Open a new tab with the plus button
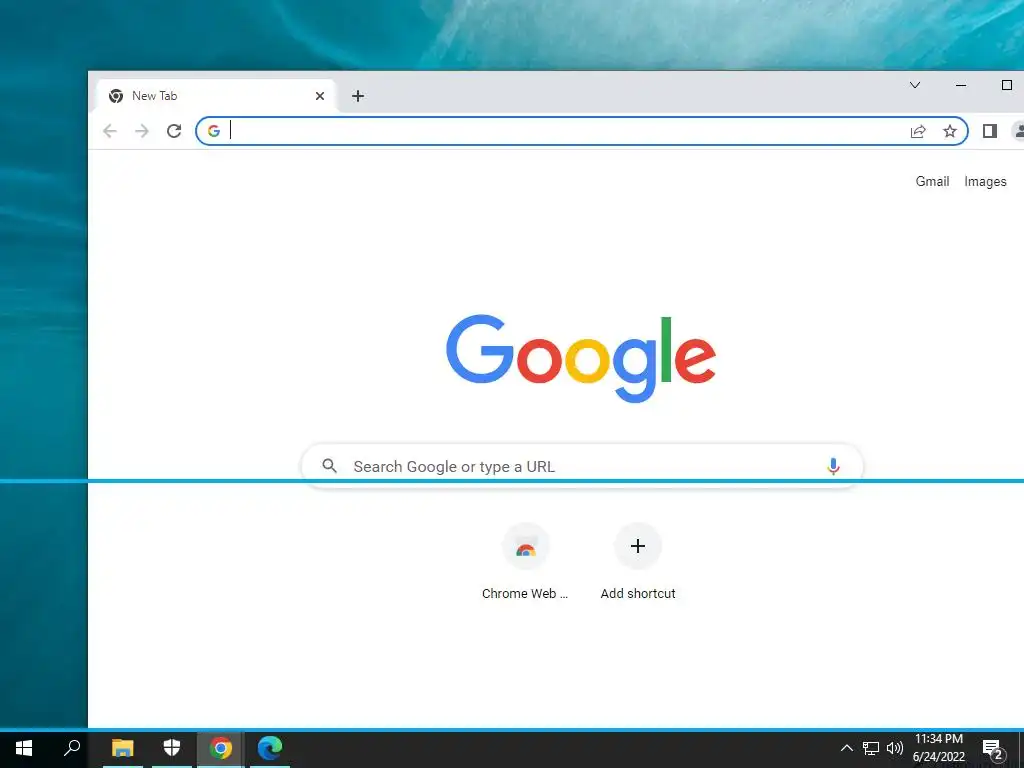This screenshot has width=1024, height=768. pos(358,96)
